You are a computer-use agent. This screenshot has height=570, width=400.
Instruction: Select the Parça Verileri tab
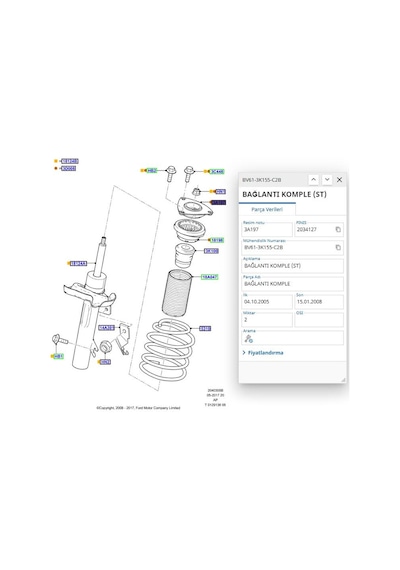pyautogui.click(x=267, y=209)
